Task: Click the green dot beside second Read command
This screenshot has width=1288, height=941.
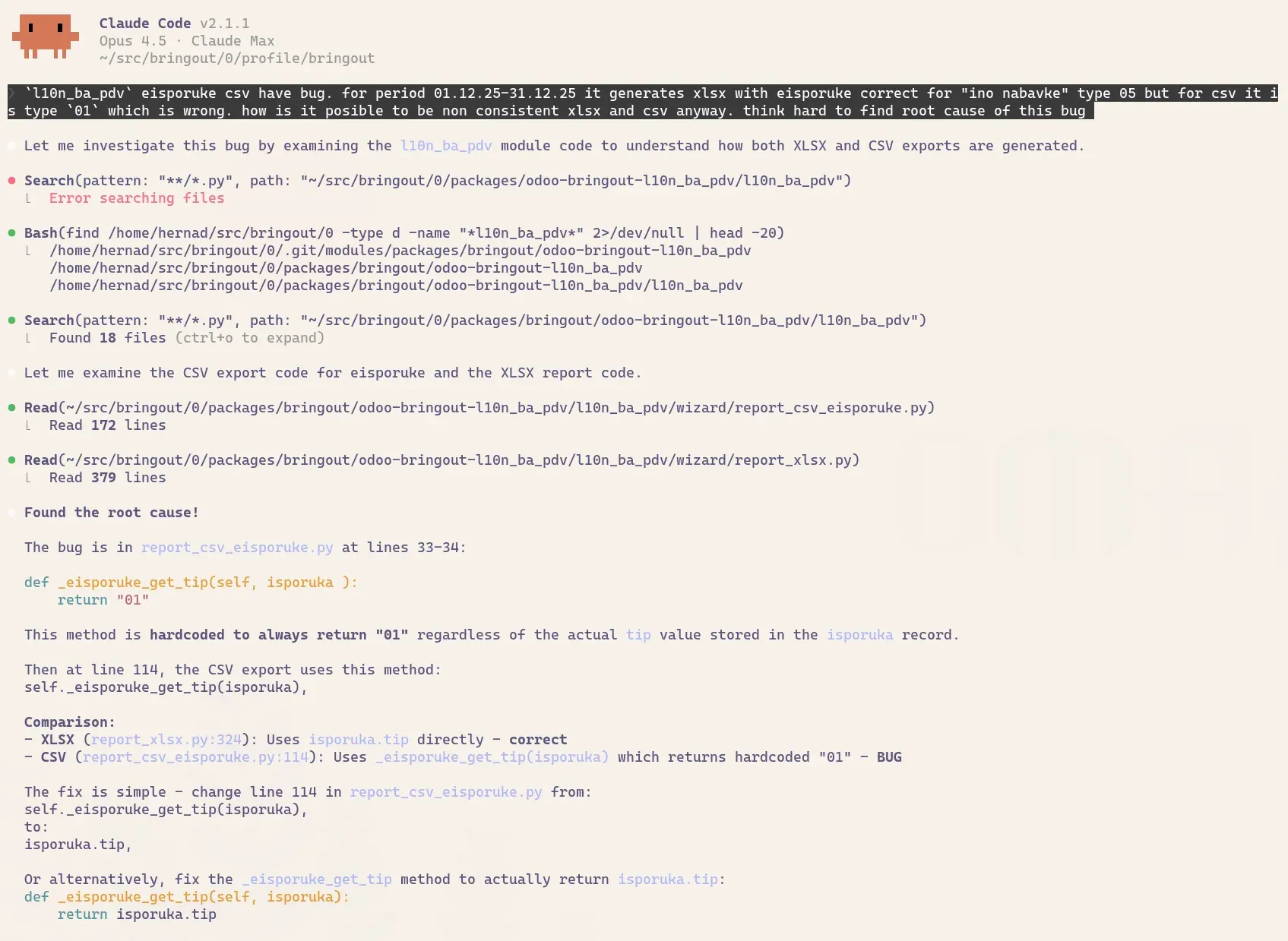Action: [11, 459]
